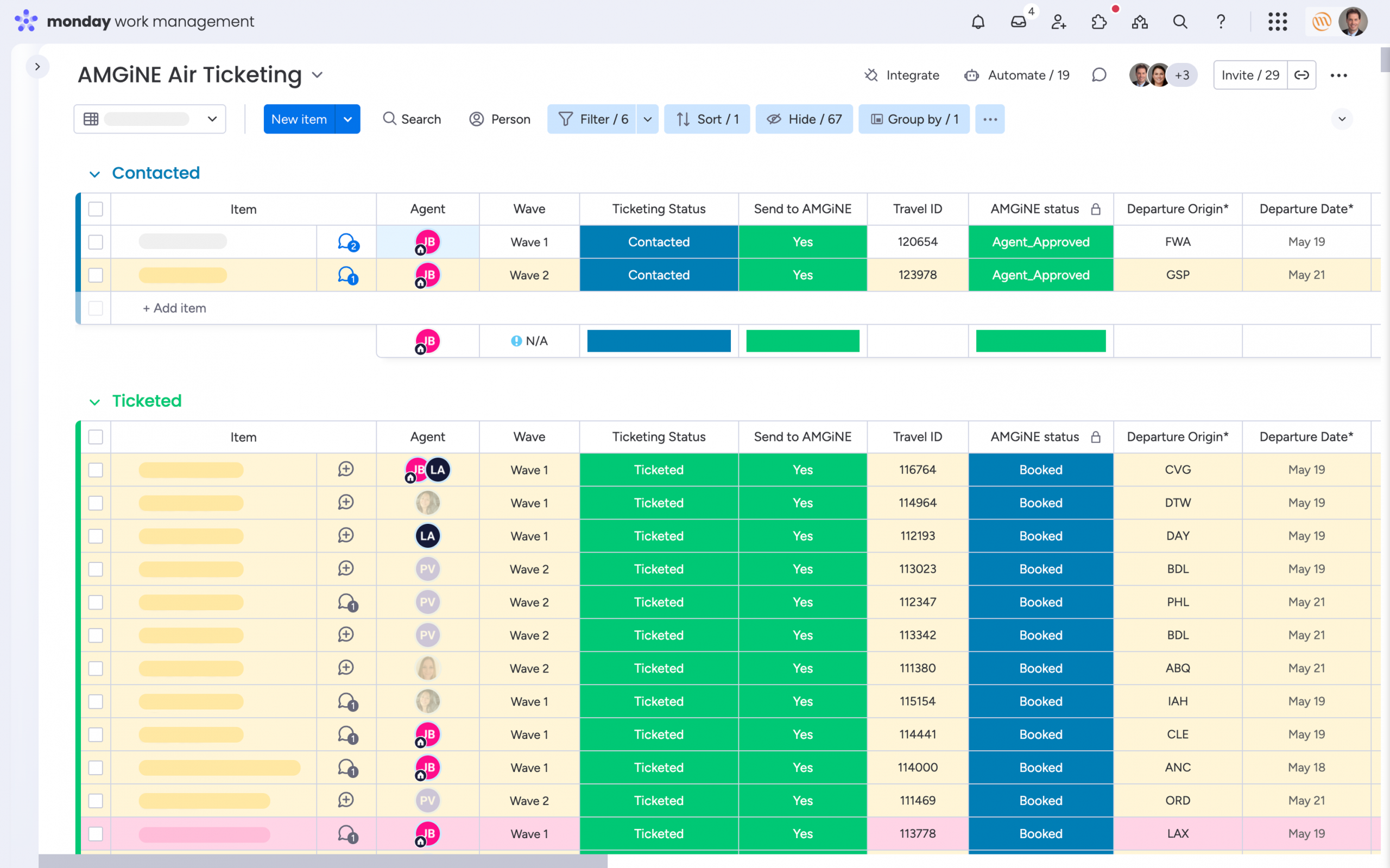1390x868 pixels.
Task: Select all items in Contacted group
Action: pyautogui.click(x=96, y=209)
